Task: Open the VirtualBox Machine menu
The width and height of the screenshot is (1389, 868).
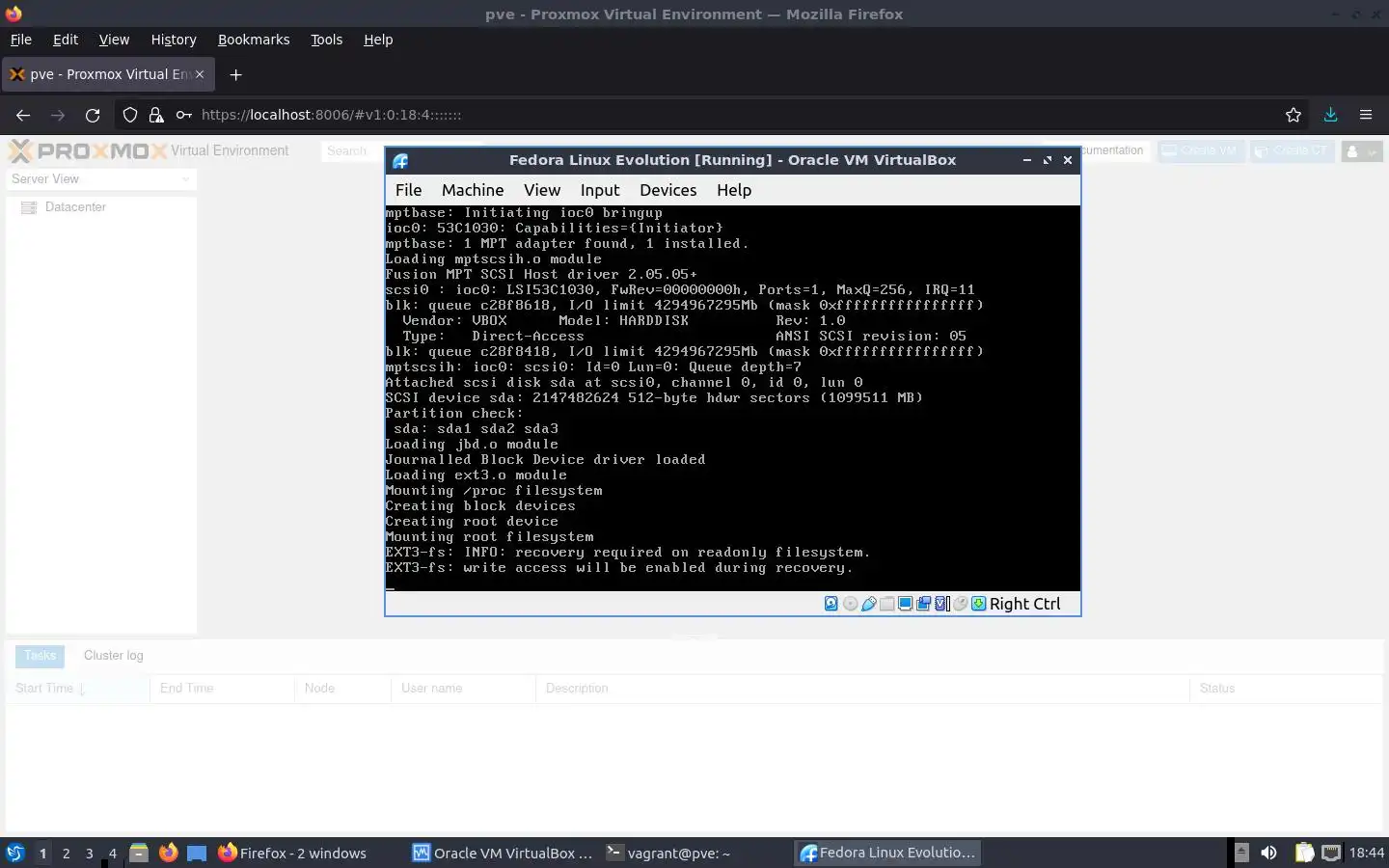Action: (x=473, y=190)
